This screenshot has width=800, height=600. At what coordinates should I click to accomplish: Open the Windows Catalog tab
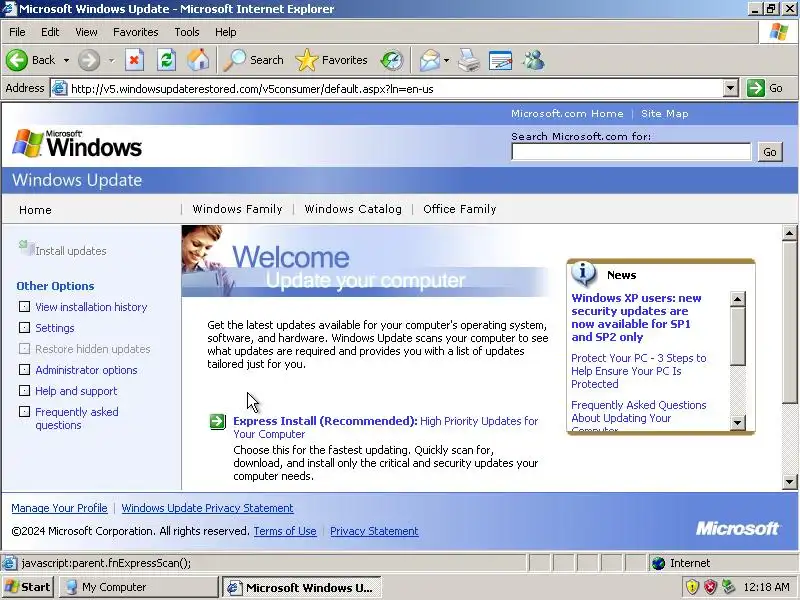[x=353, y=209]
